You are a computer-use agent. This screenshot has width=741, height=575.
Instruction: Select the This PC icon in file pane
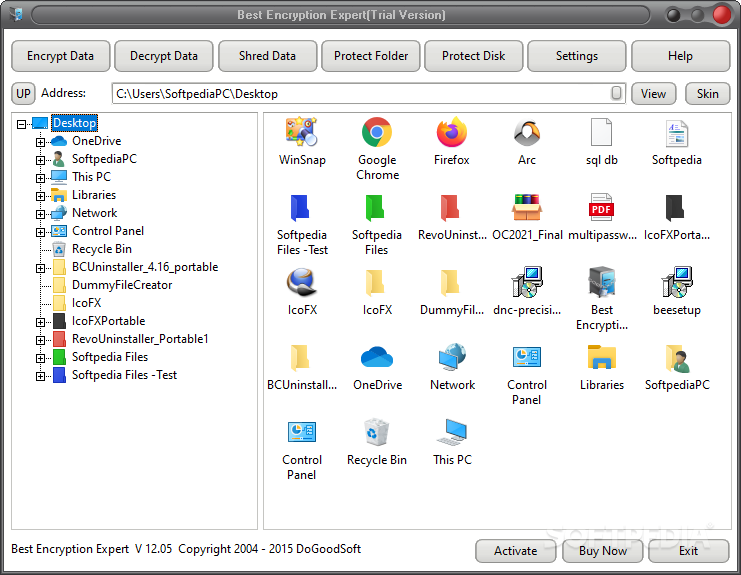[x=451, y=432]
